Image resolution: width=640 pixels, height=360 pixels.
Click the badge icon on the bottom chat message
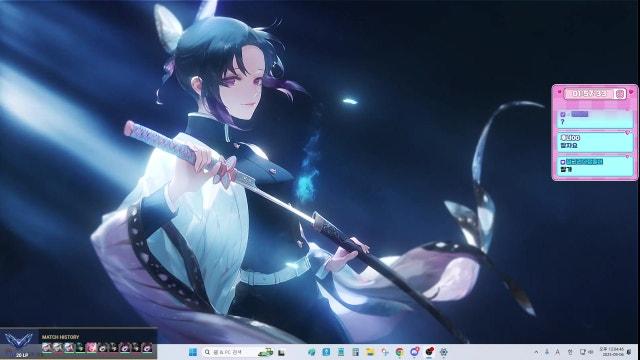point(563,162)
